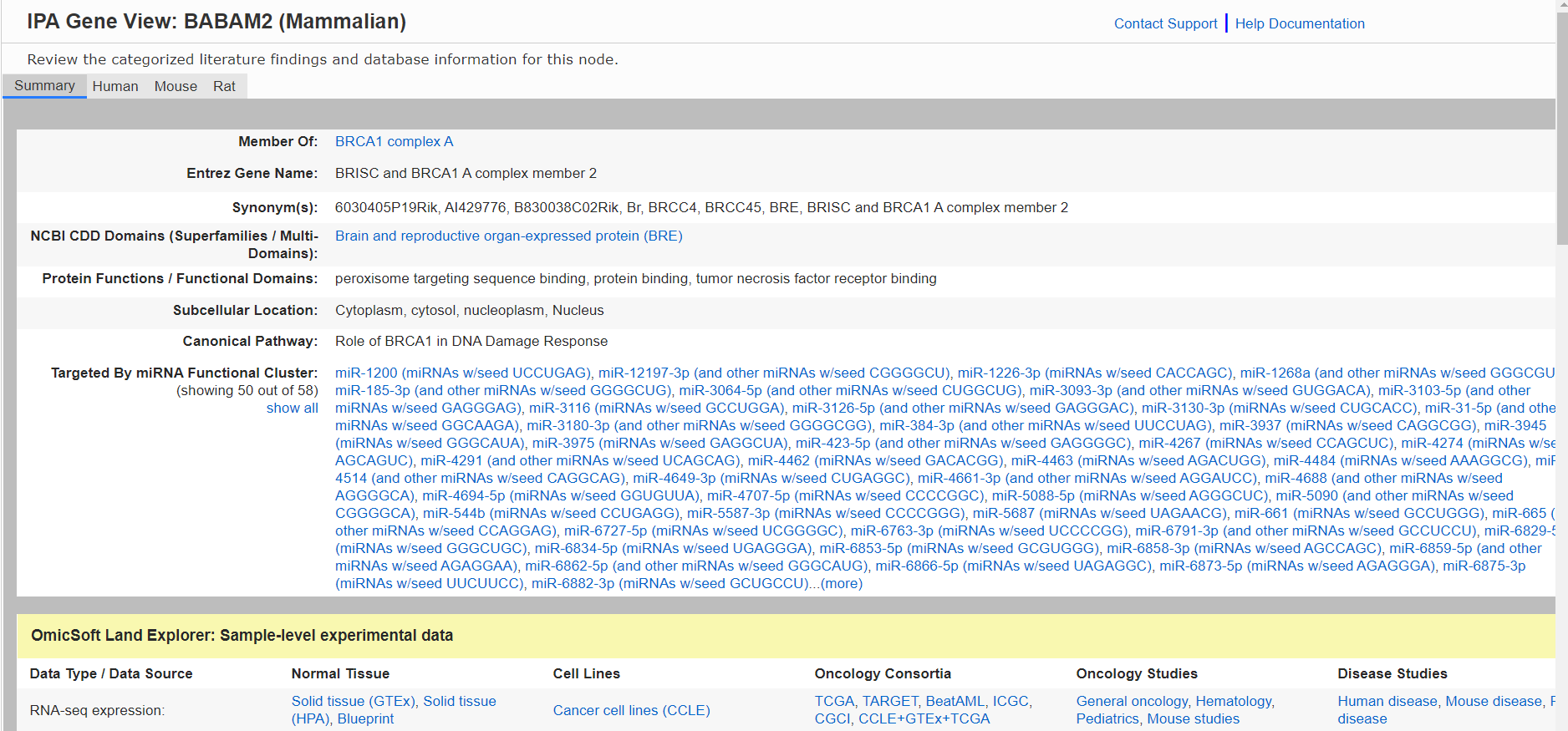Viewport: 1568px width, 731px height.
Task: Open miR-3064-5p miRNA cluster link
Action: [x=849, y=390]
